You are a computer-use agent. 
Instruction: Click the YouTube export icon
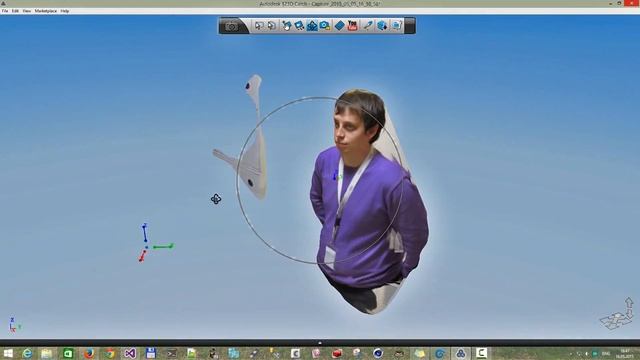pos(352,26)
